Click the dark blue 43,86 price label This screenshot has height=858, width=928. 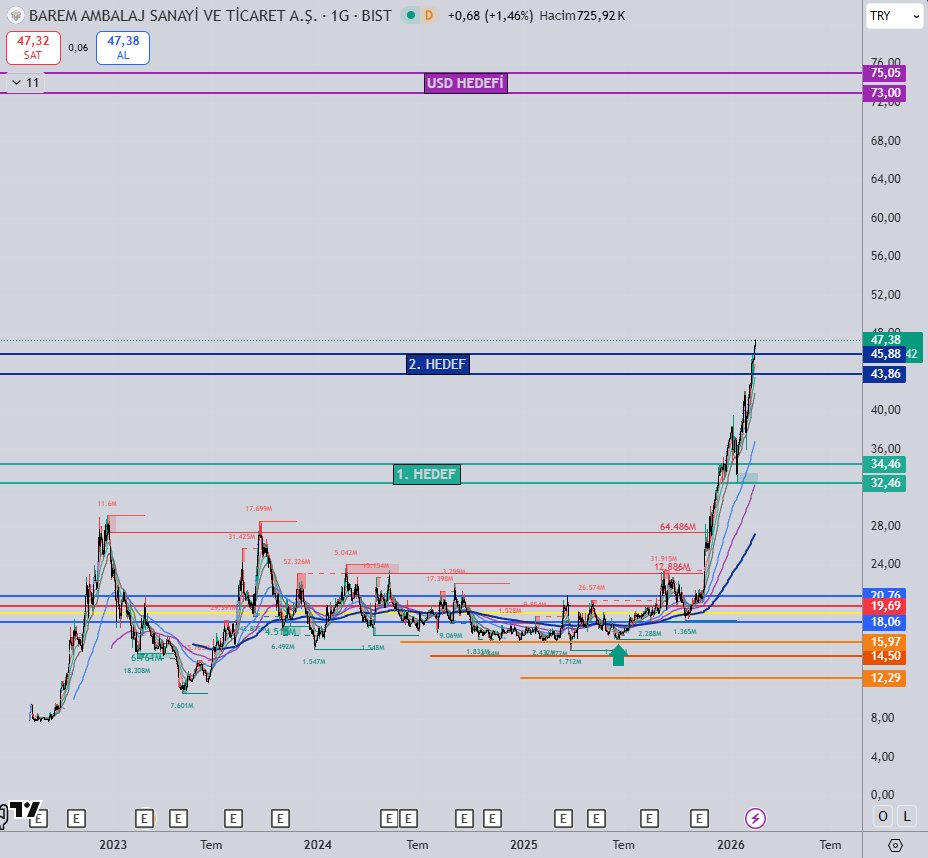885,374
